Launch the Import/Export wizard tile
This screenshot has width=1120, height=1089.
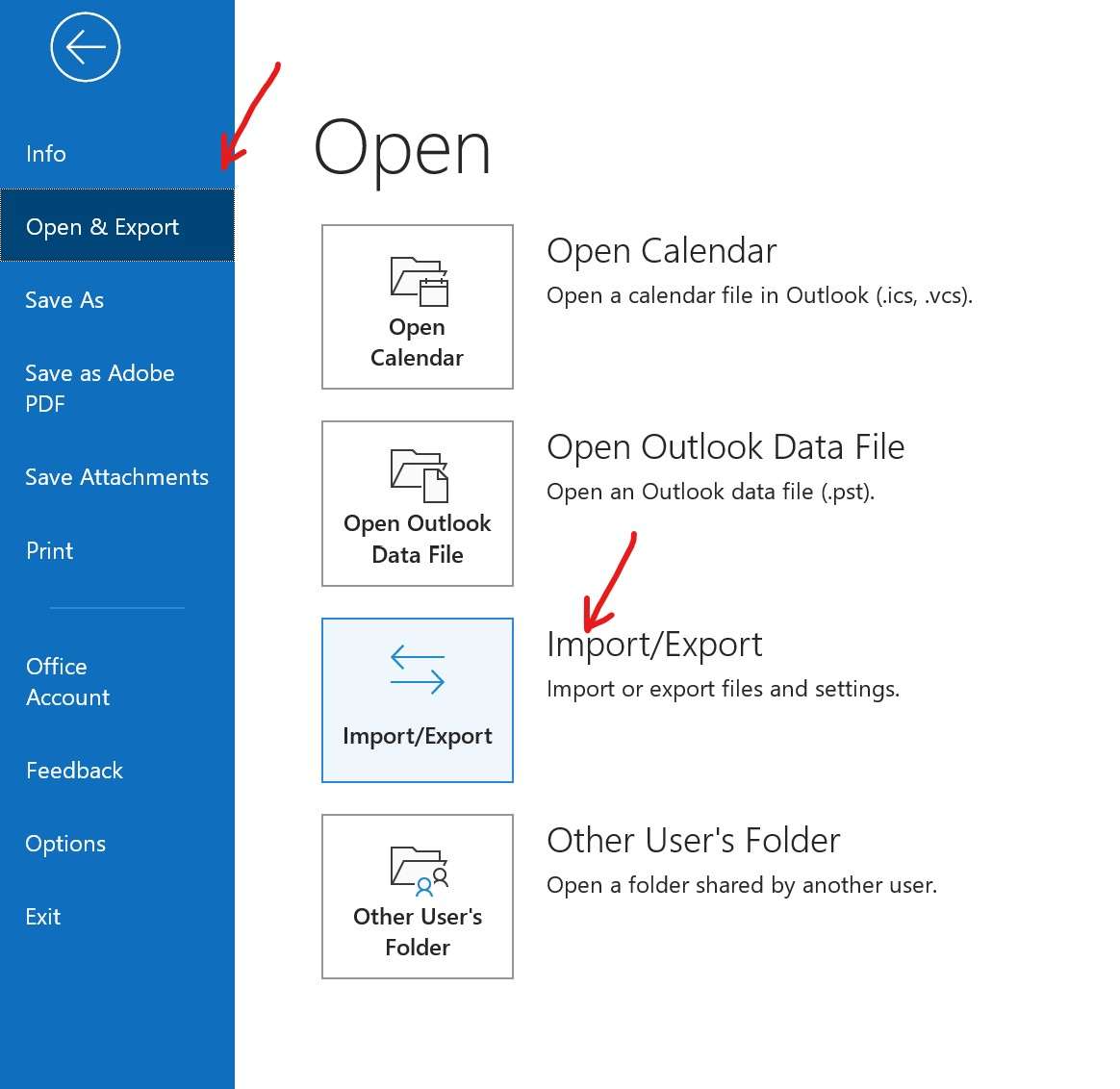click(418, 699)
